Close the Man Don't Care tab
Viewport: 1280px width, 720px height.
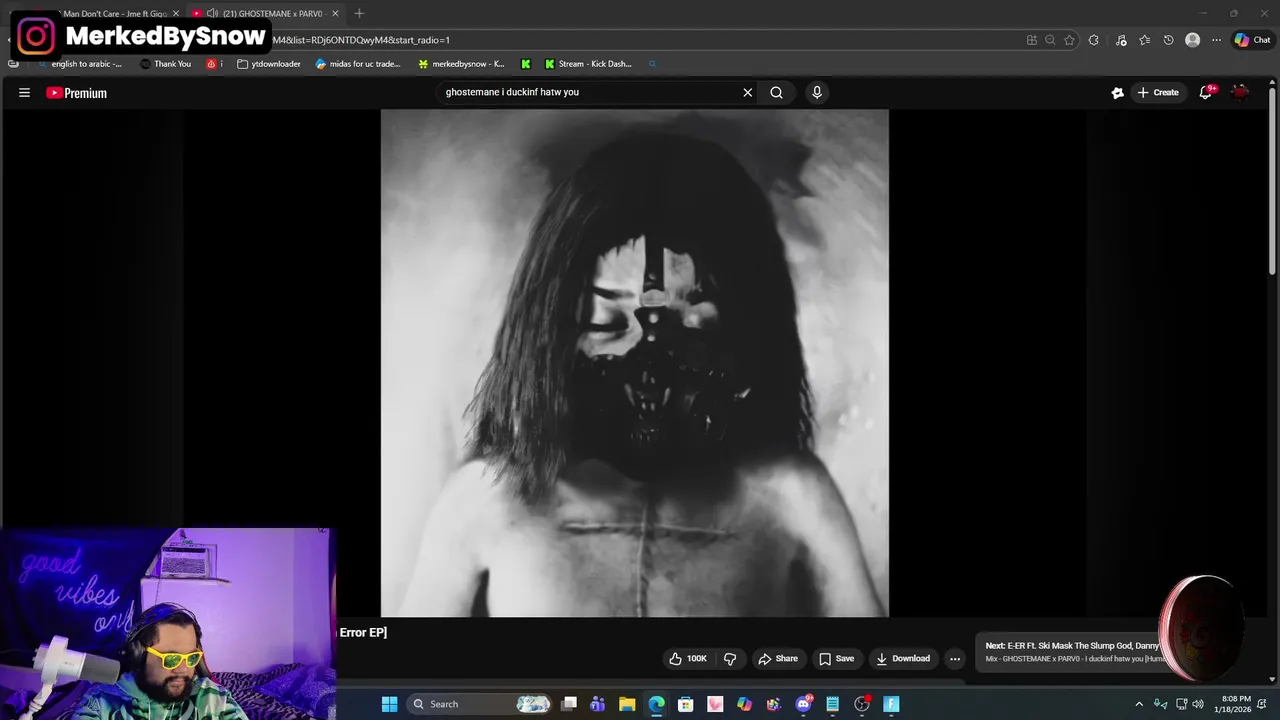pyautogui.click(x=176, y=14)
